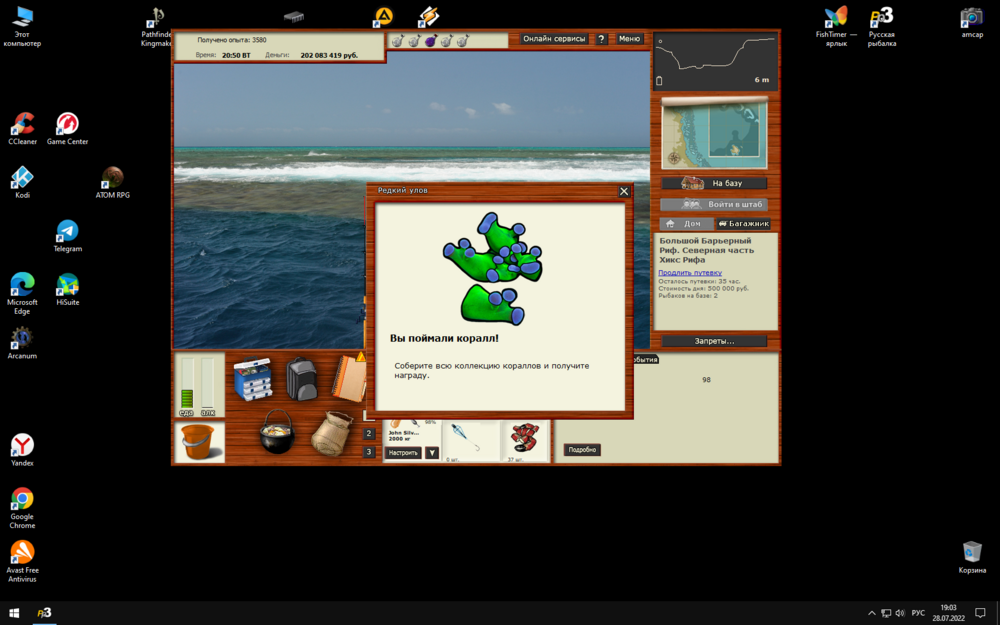Open the gray backpack inventory

pyautogui.click(x=301, y=379)
